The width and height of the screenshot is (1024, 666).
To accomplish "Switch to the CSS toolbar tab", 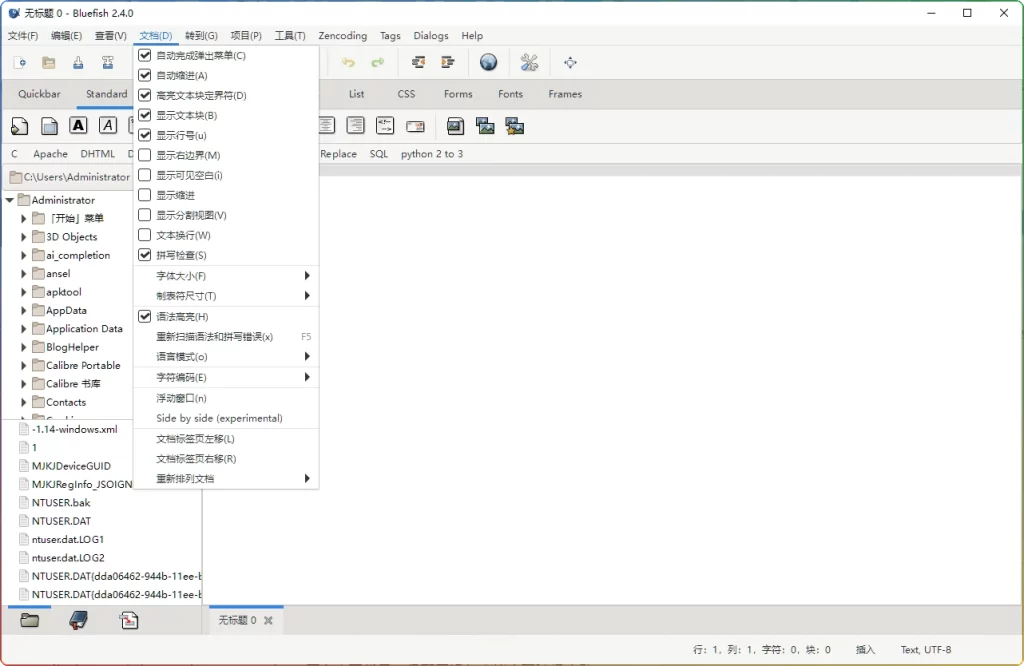I will click(406, 93).
